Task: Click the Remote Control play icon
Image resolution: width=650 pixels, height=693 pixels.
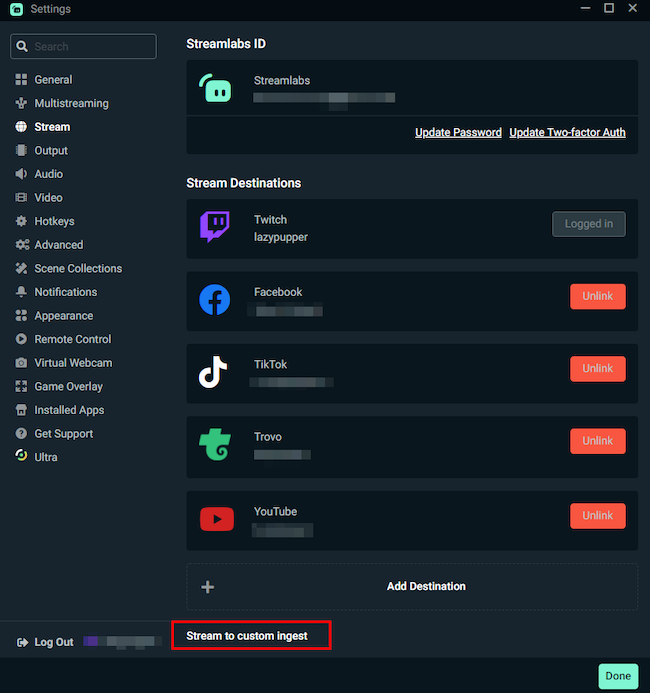Action: pyautogui.click(x=21, y=339)
